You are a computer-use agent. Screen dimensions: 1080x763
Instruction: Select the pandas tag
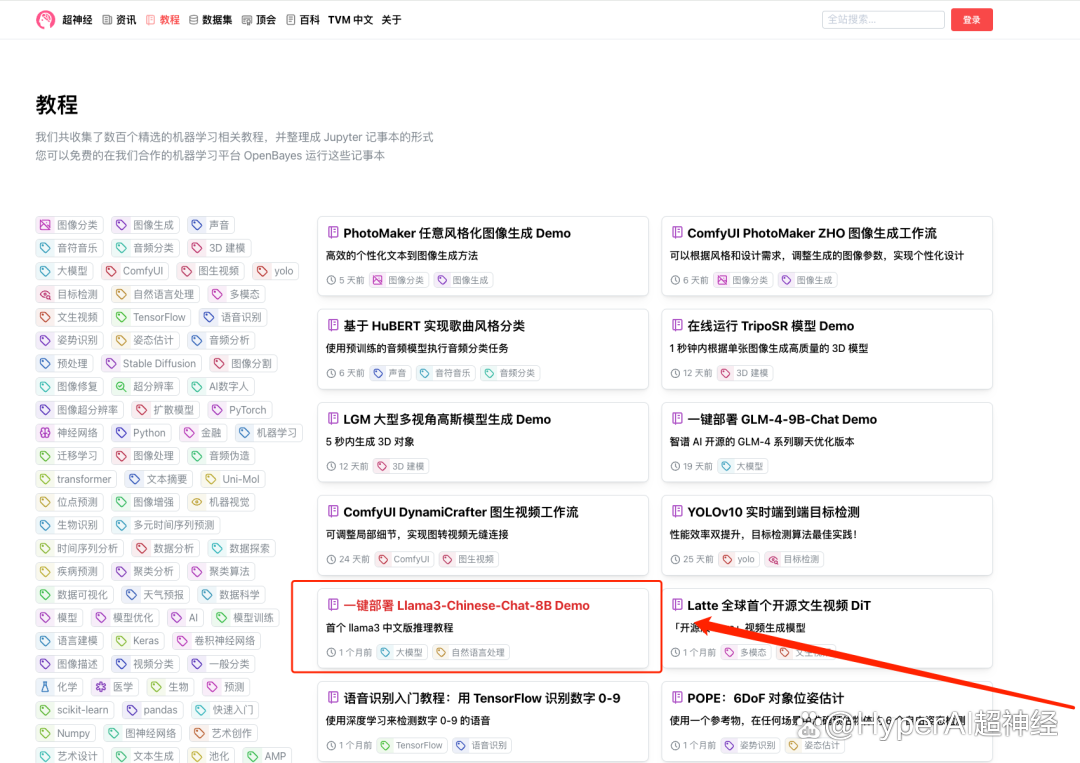152,710
